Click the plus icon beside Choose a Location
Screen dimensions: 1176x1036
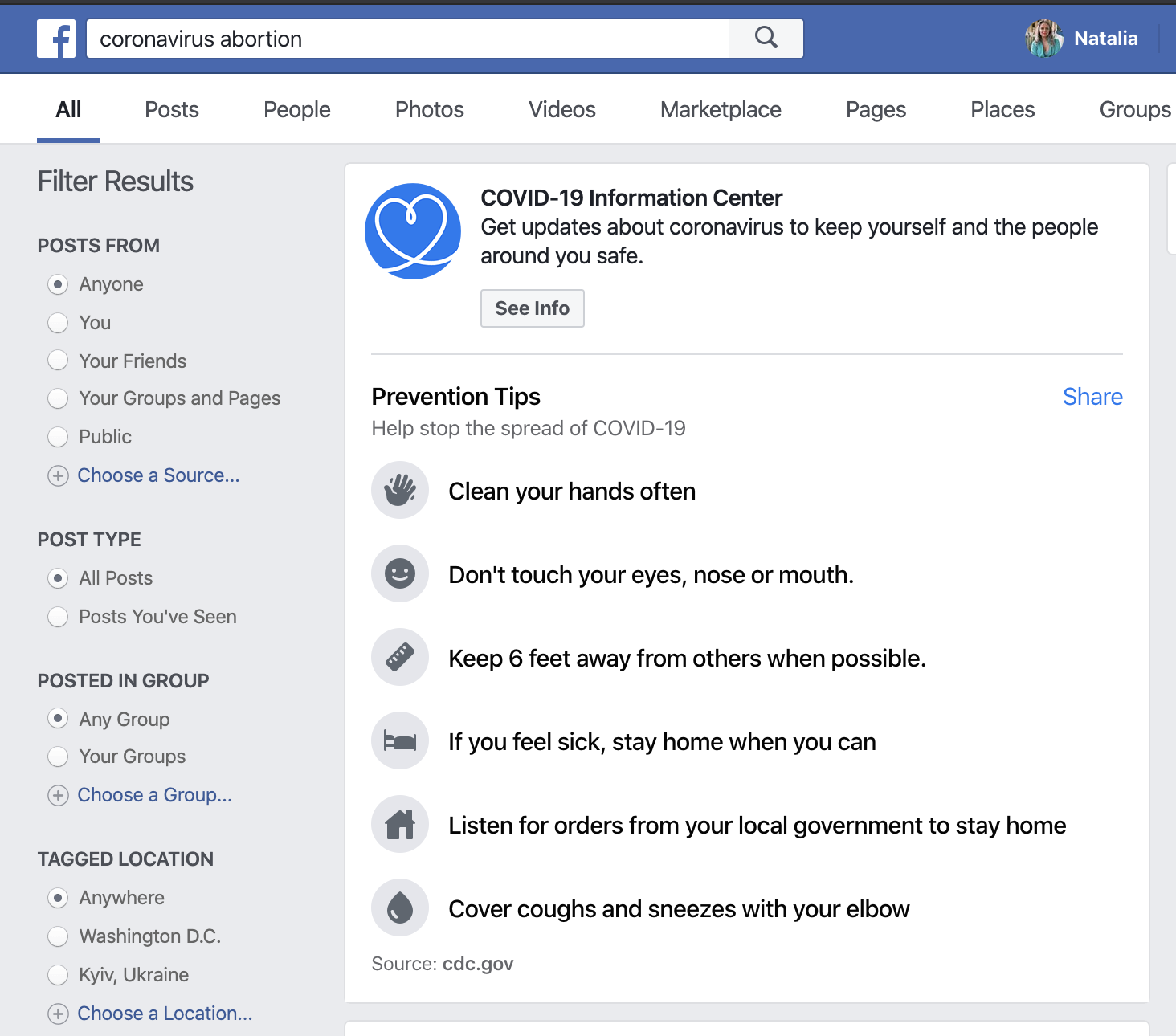(x=58, y=1014)
